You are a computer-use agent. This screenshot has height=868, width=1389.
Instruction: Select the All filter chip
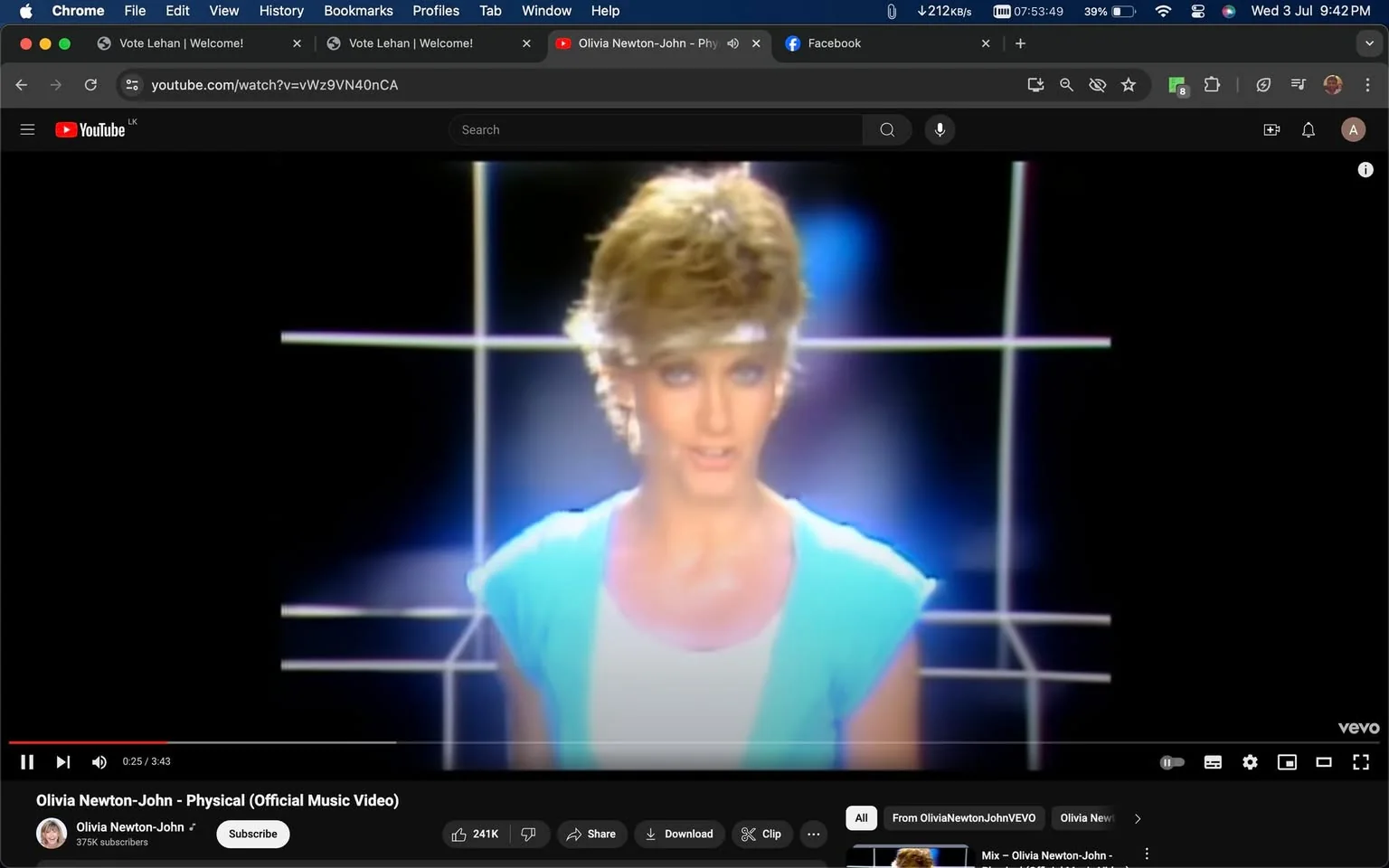pyautogui.click(x=861, y=817)
